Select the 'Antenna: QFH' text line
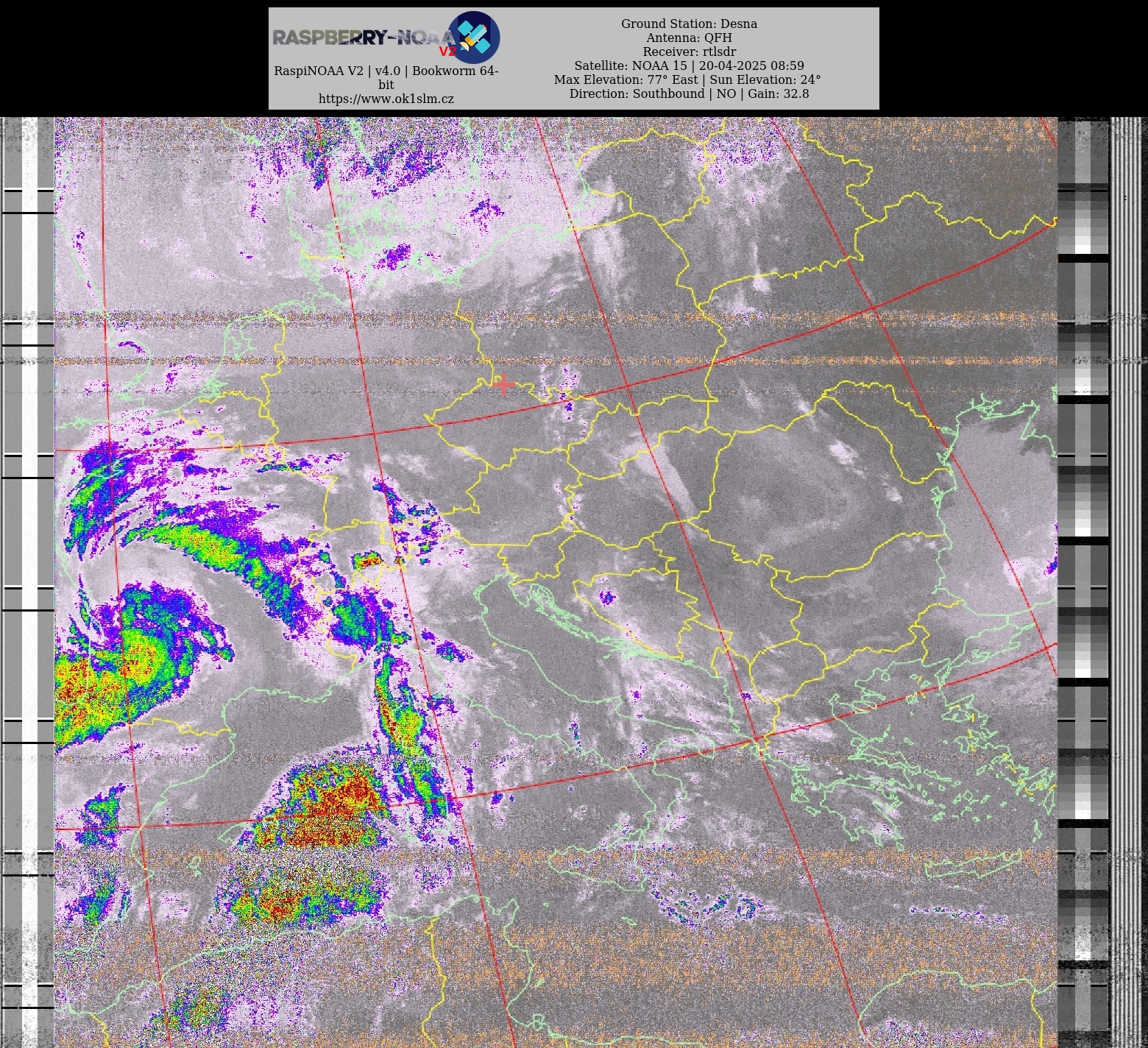 (x=689, y=38)
